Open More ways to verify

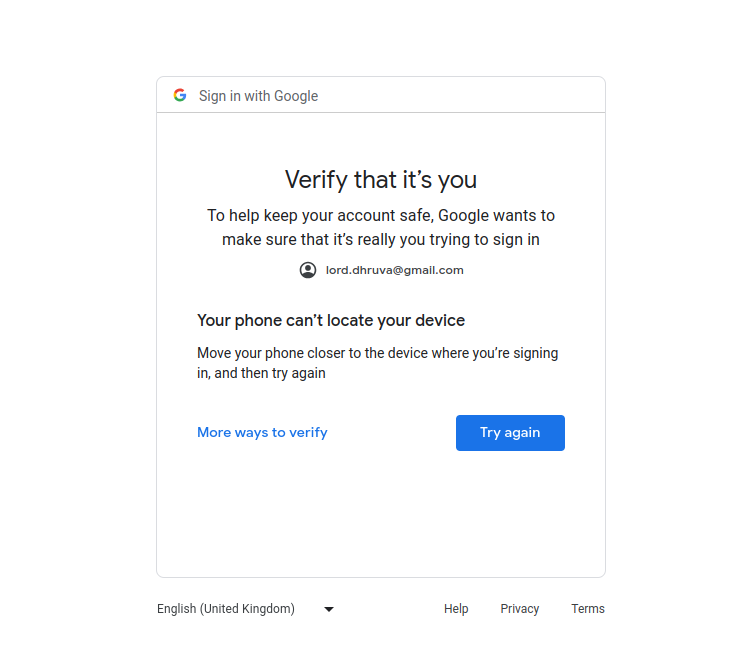(x=262, y=433)
